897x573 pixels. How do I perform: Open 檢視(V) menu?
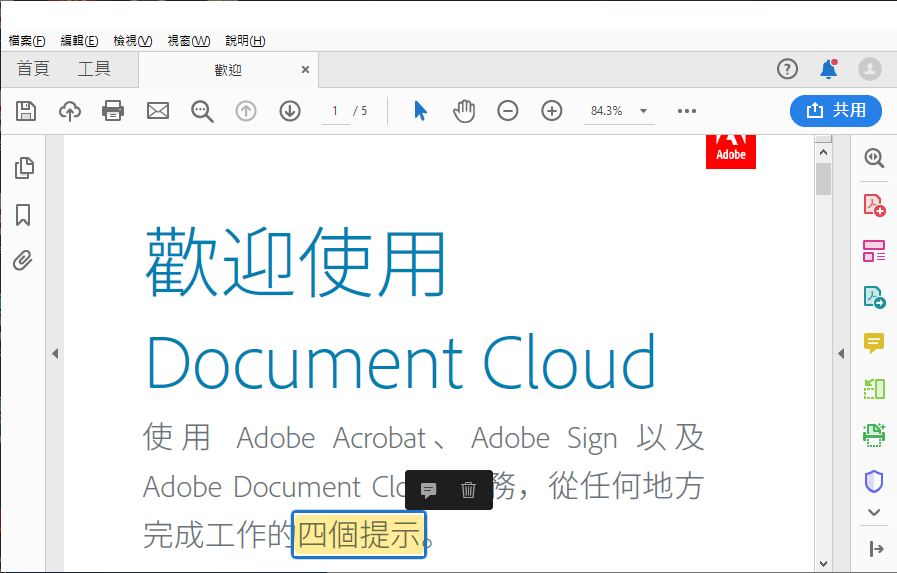(x=133, y=41)
